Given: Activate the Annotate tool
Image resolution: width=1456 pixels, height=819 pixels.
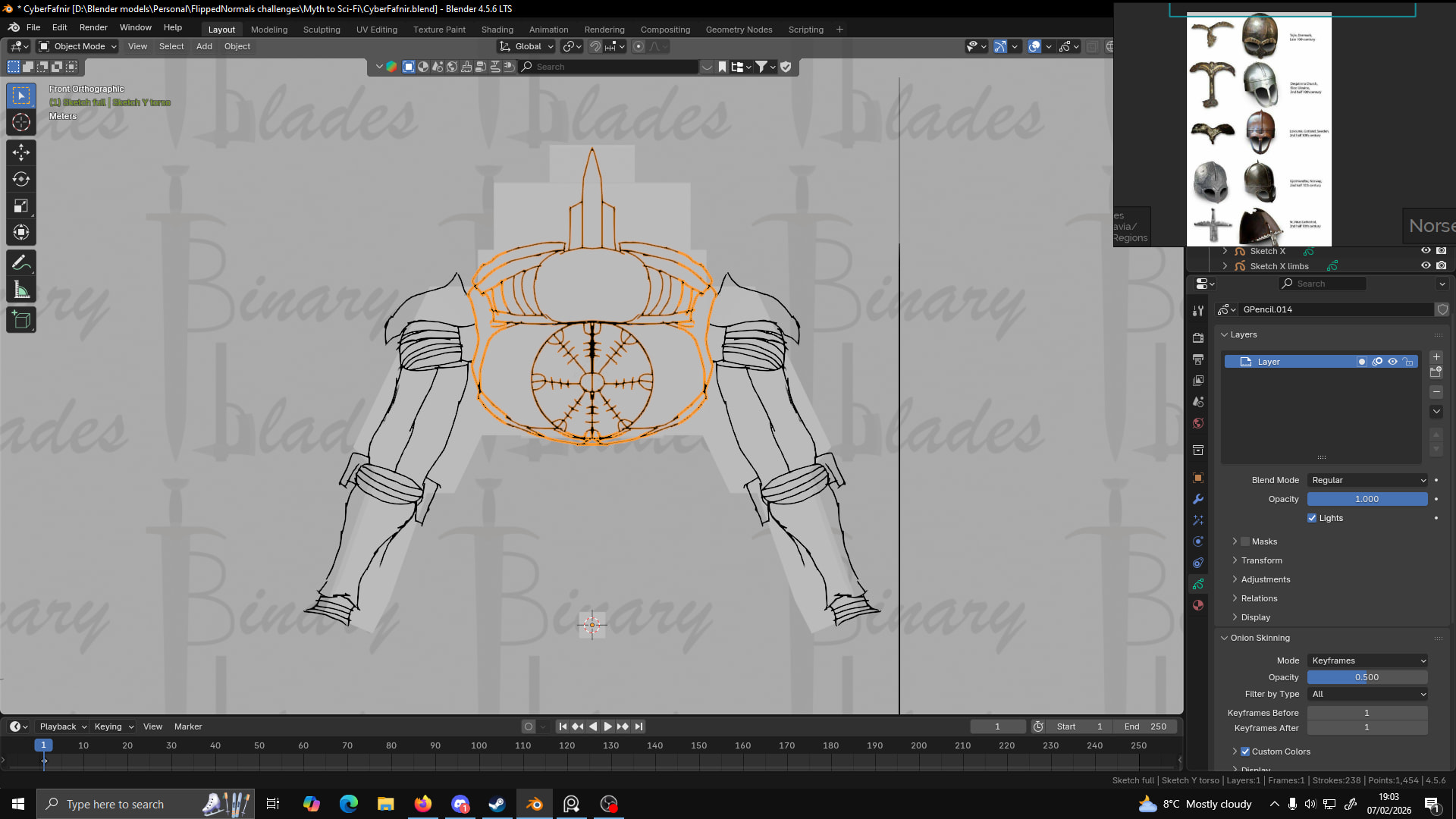Looking at the screenshot, I should coord(21,263).
